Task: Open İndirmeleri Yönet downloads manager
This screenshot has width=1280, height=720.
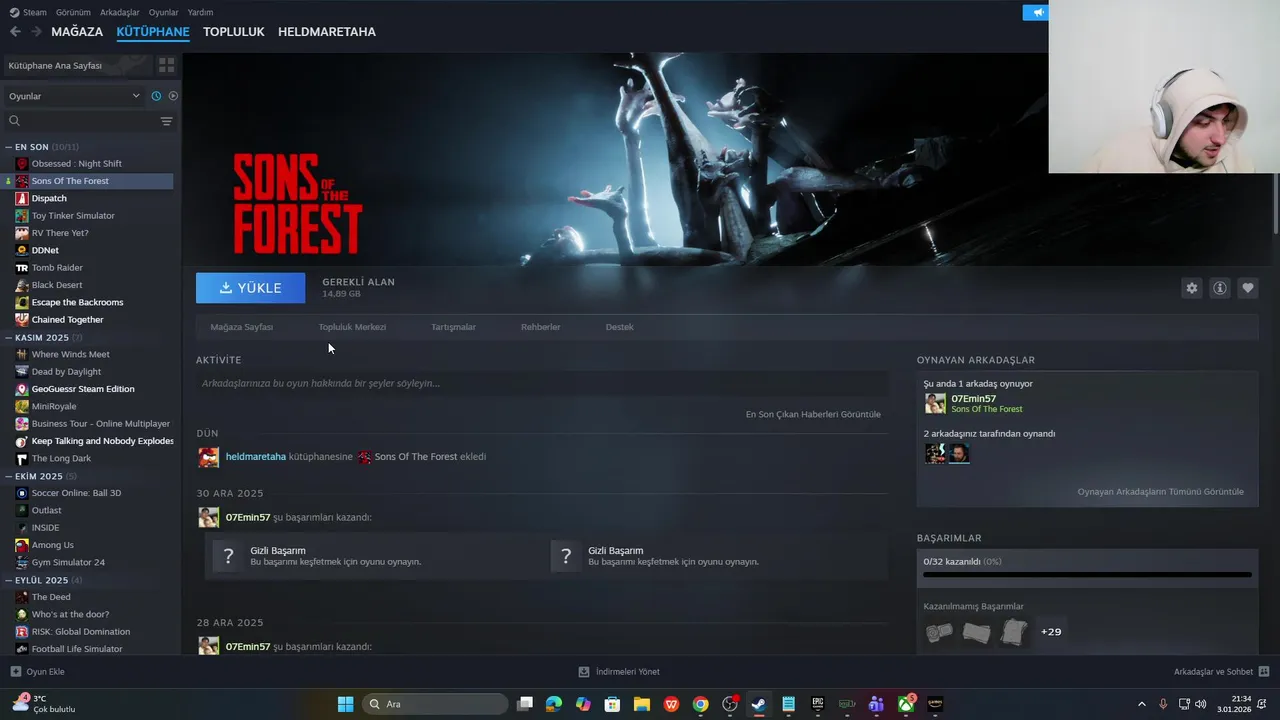Action: tap(619, 672)
